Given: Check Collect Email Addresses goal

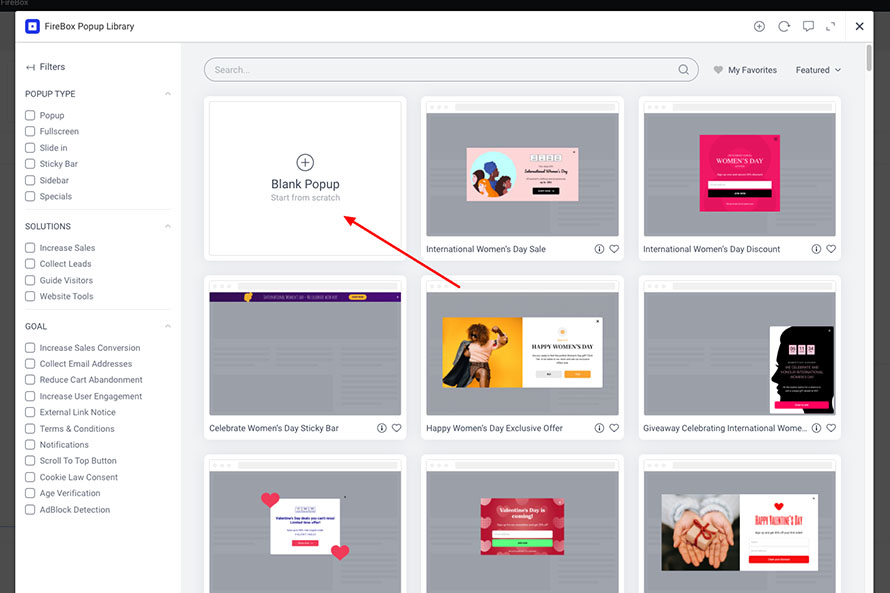Looking at the screenshot, I should click(x=30, y=363).
